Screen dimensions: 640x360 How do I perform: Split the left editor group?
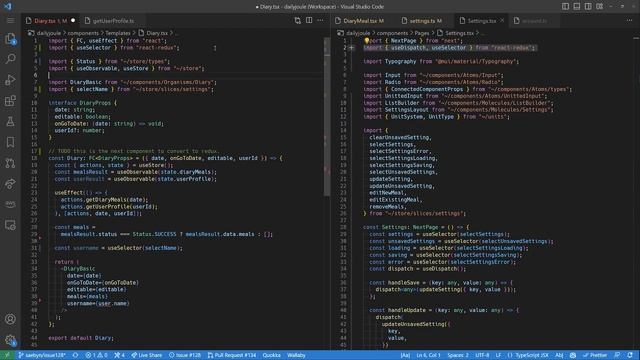click(309, 20)
